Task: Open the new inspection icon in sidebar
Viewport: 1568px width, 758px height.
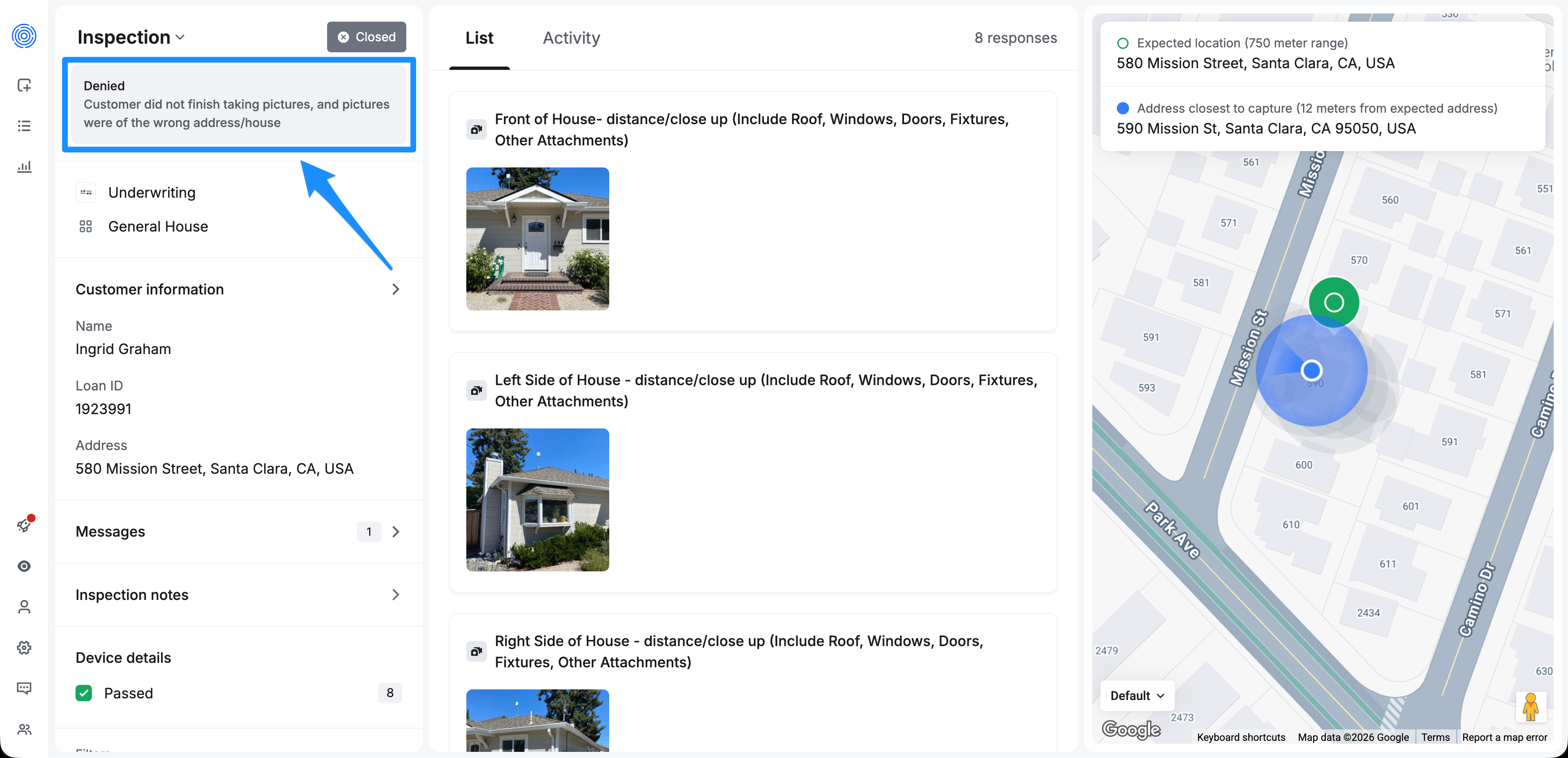Action: point(24,85)
